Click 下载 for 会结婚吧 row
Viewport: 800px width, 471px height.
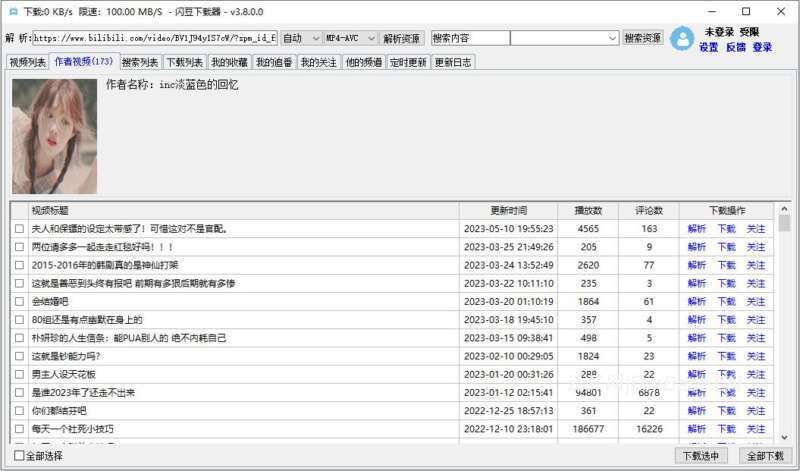pyautogui.click(x=727, y=302)
